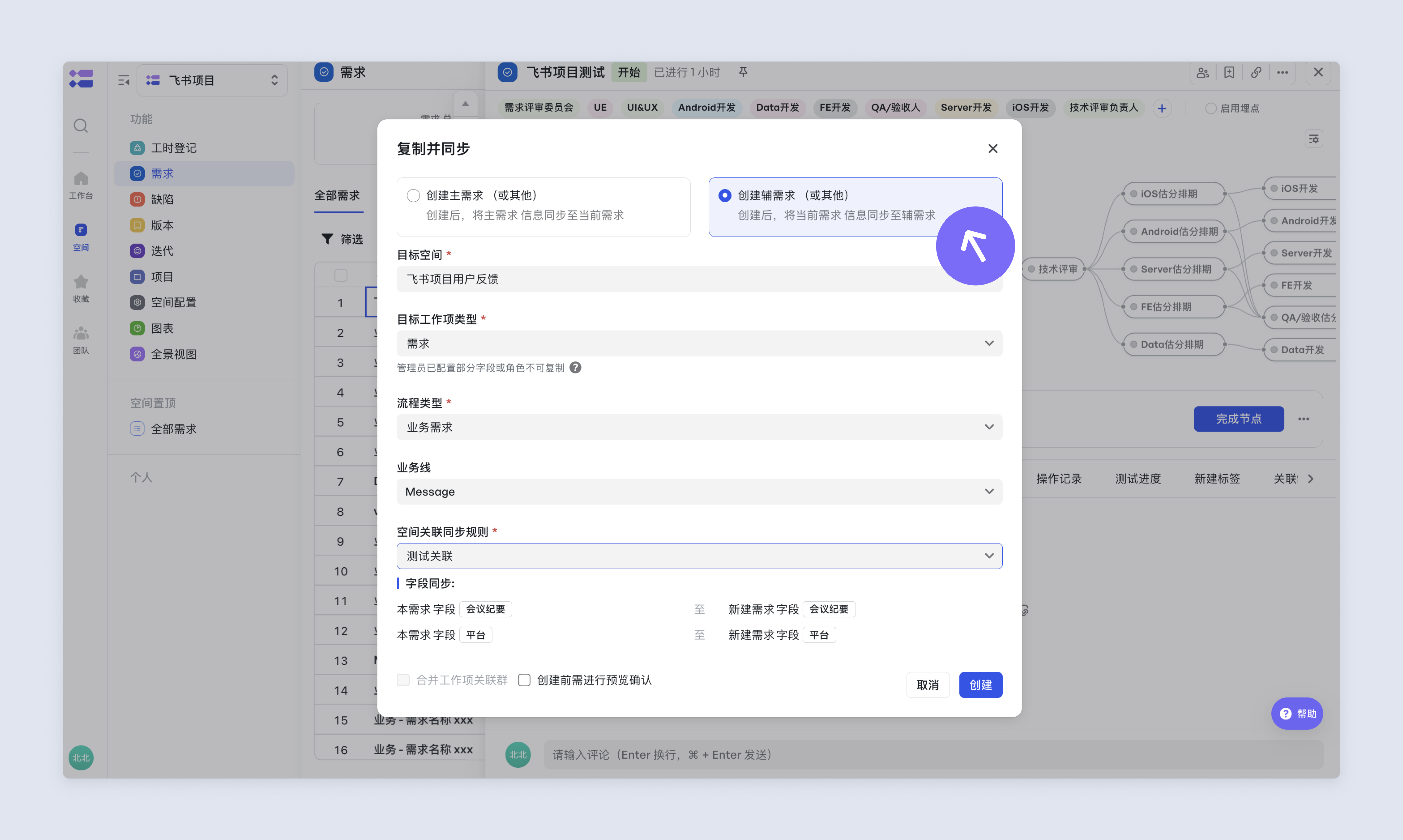Expand the 目标工作项类型 dropdown
This screenshot has height=840, width=1403.
pos(699,344)
